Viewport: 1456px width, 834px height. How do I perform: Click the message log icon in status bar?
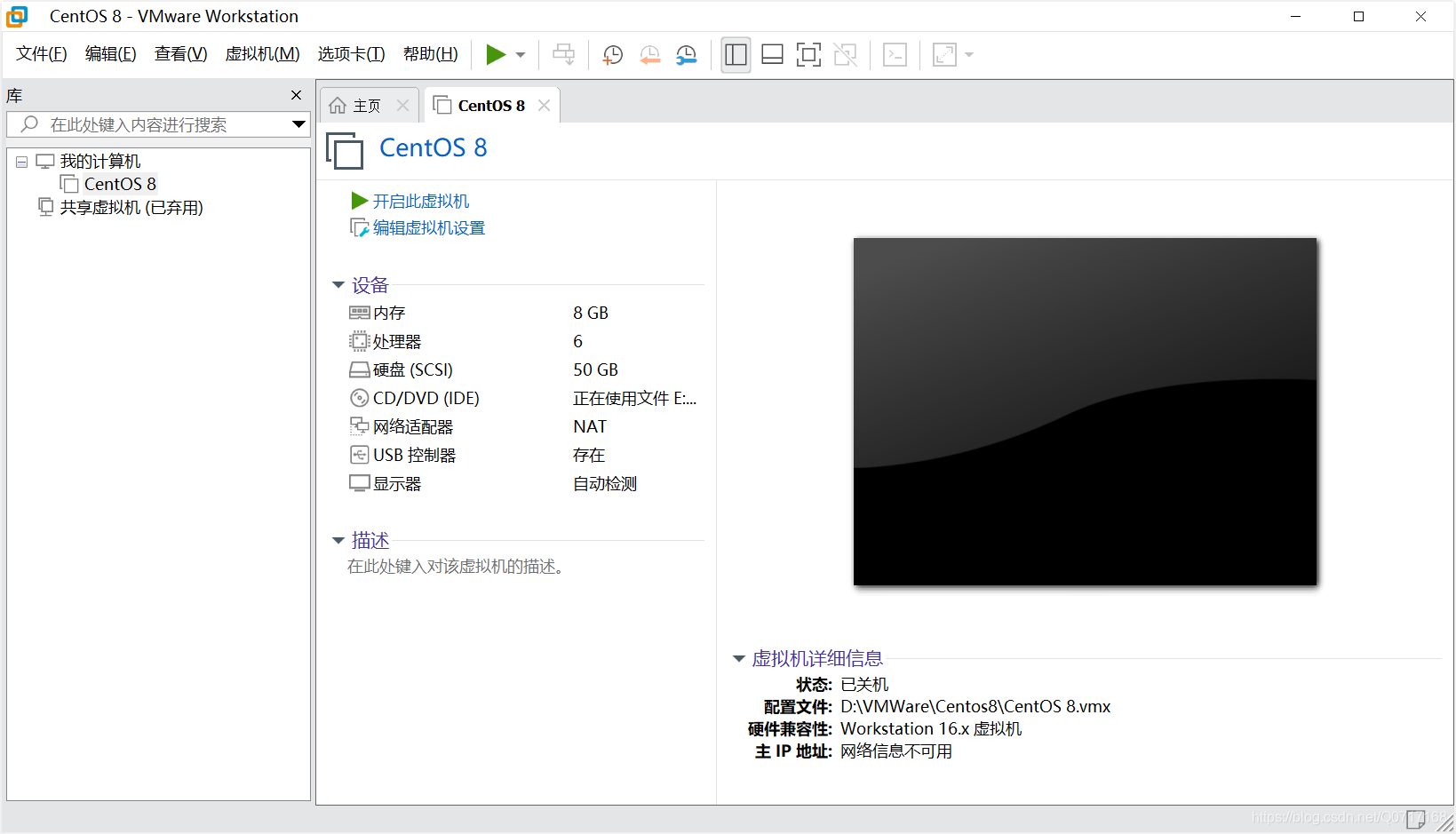coord(1416,819)
